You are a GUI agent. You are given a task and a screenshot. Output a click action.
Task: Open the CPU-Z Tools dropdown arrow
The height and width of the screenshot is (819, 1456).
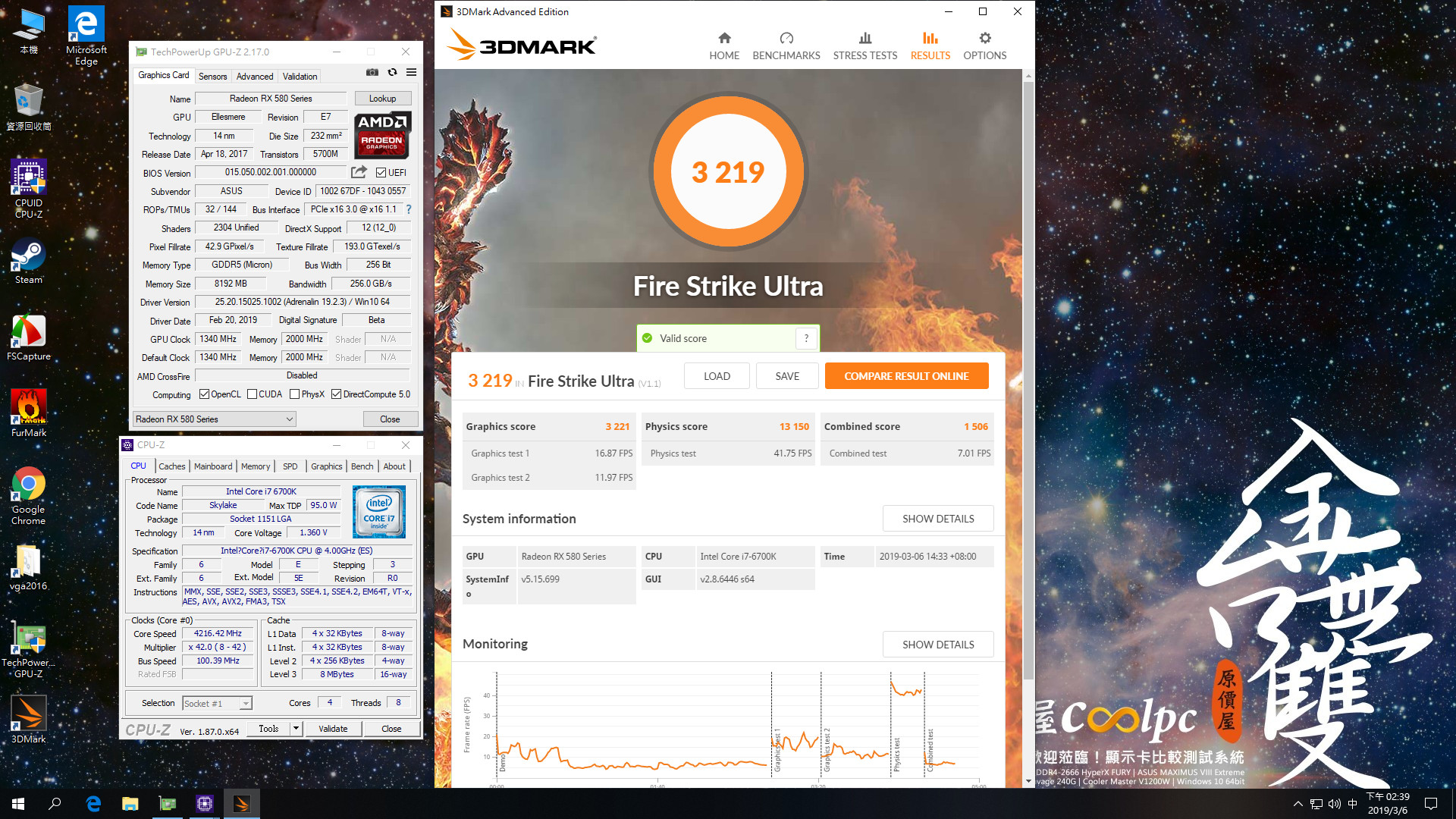point(296,729)
